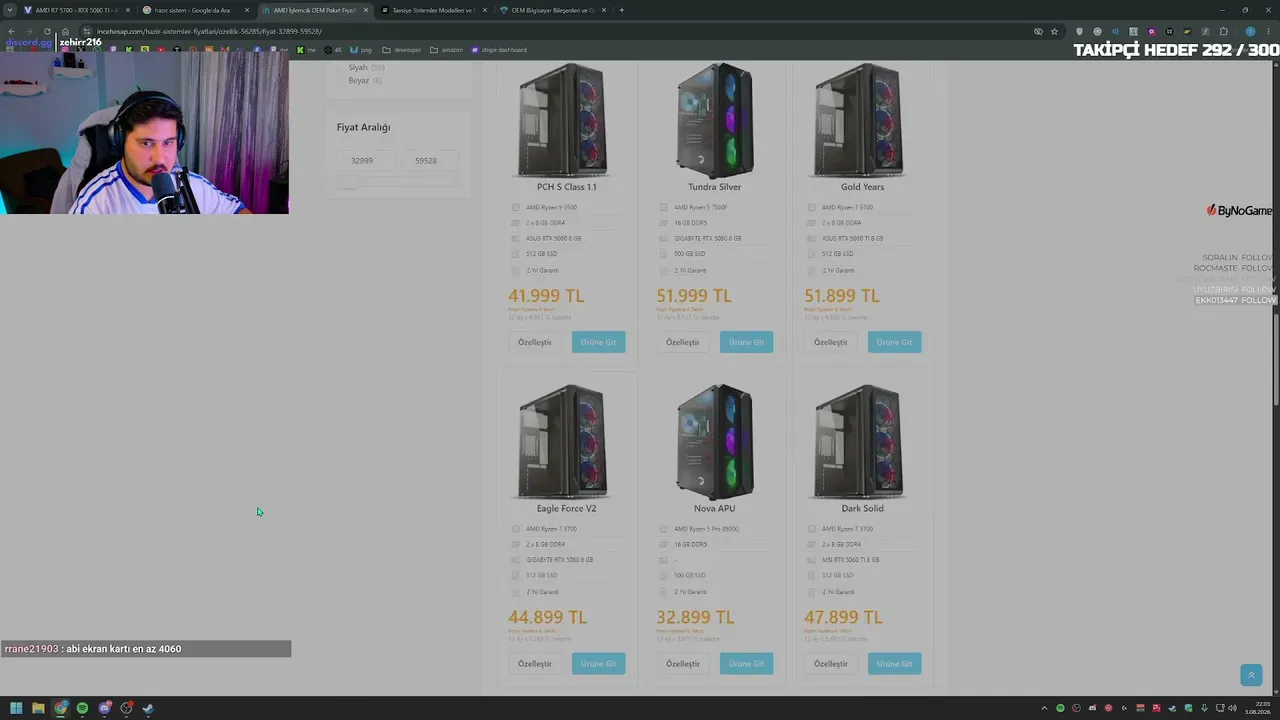Customize the Eagle Force V2 build
The width and height of the screenshot is (1280, 720).
pyautogui.click(x=535, y=663)
